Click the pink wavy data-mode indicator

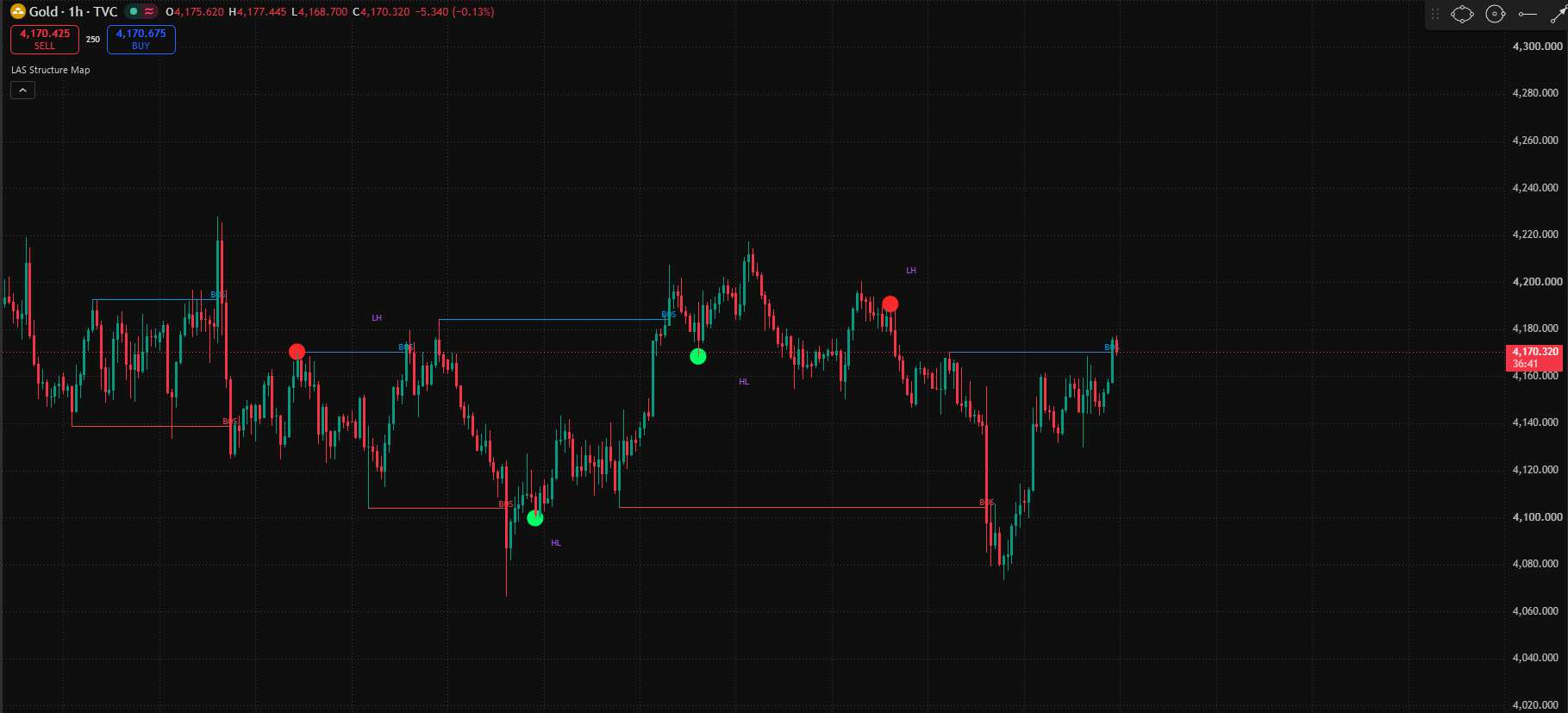(x=150, y=11)
